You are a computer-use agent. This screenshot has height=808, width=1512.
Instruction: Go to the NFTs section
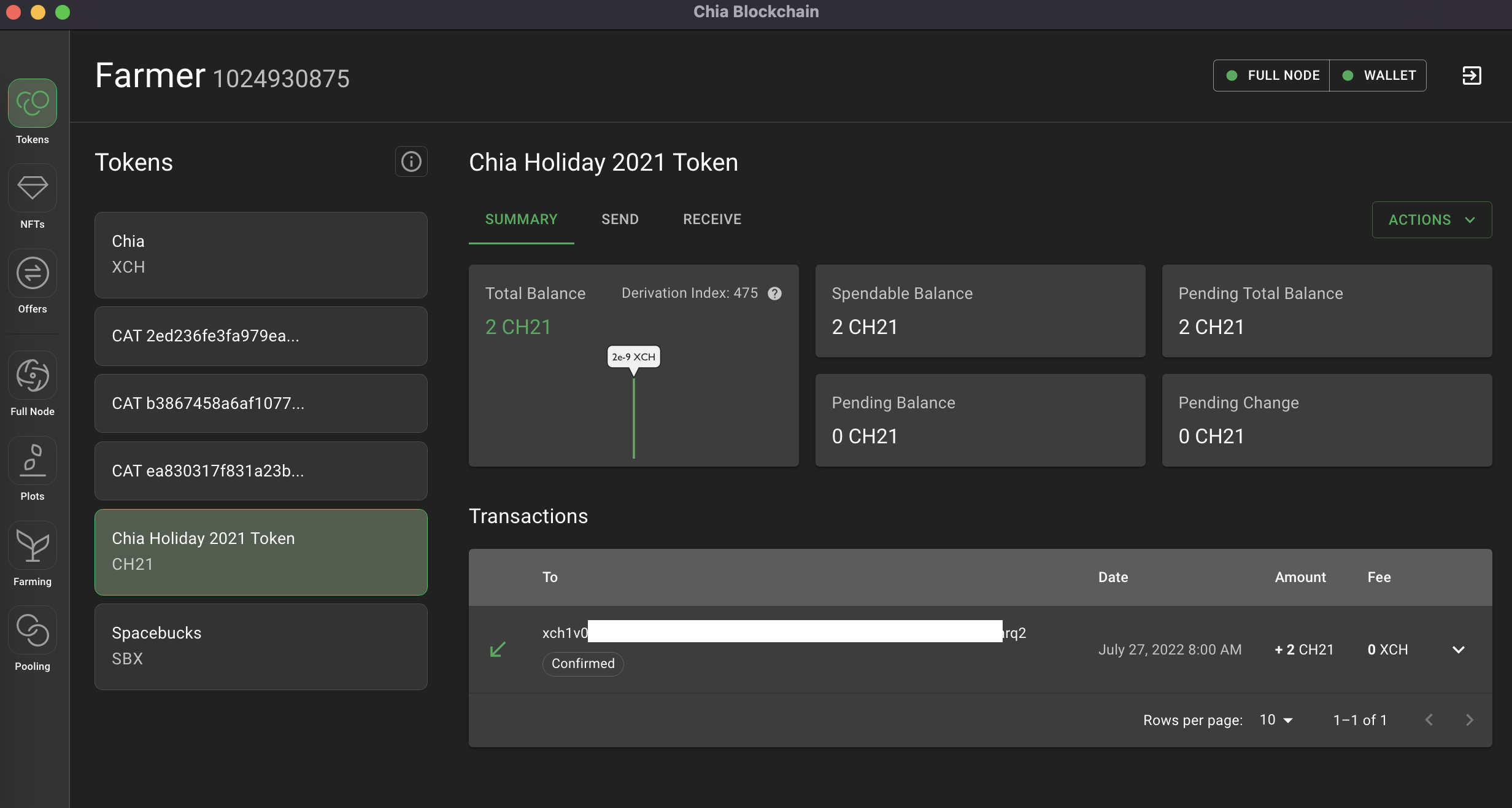pyautogui.click(x=33, y=188)
